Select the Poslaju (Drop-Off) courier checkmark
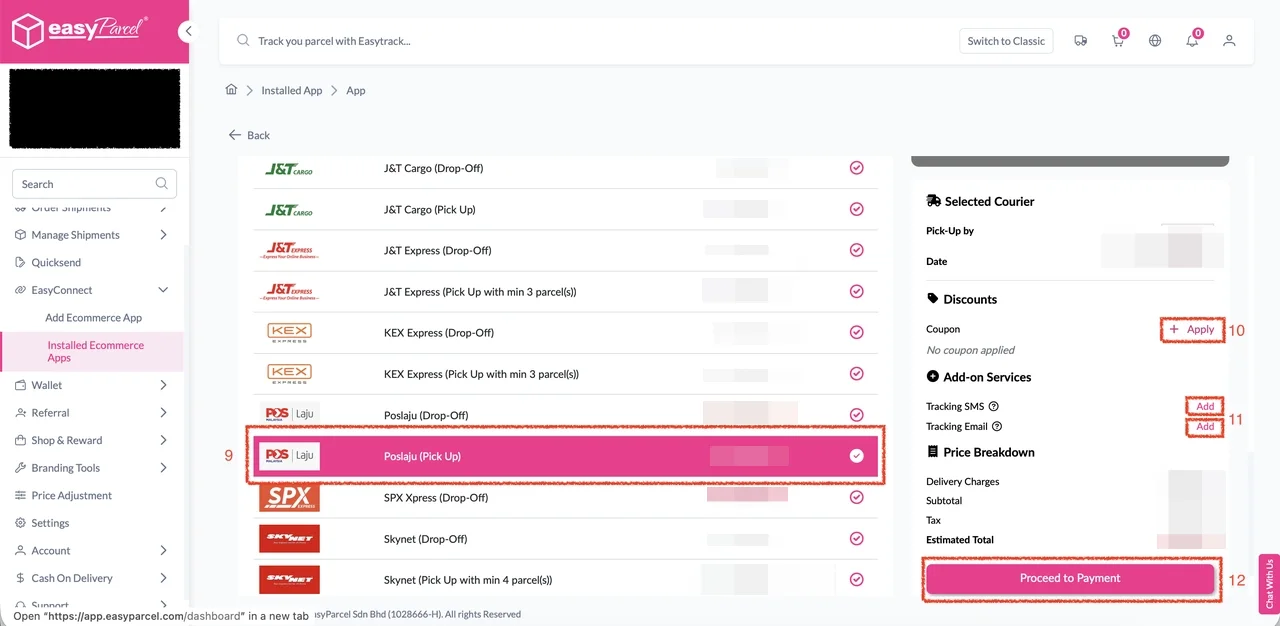Image resolution: width=1280 pixels, height=626 pixels. pyautogui.click(x=856, y=414)
